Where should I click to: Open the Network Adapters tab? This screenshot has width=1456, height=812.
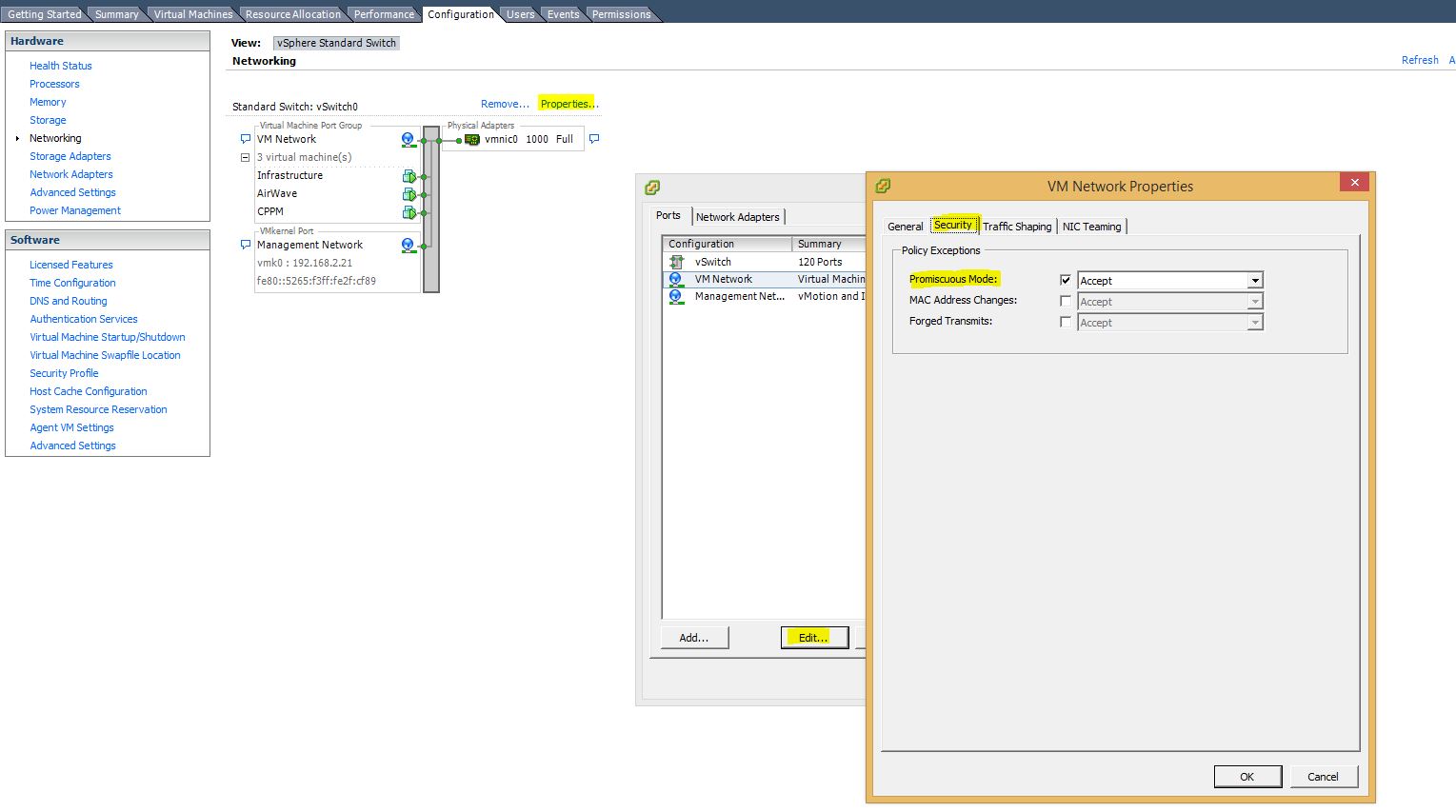click(x=738, y=216)
